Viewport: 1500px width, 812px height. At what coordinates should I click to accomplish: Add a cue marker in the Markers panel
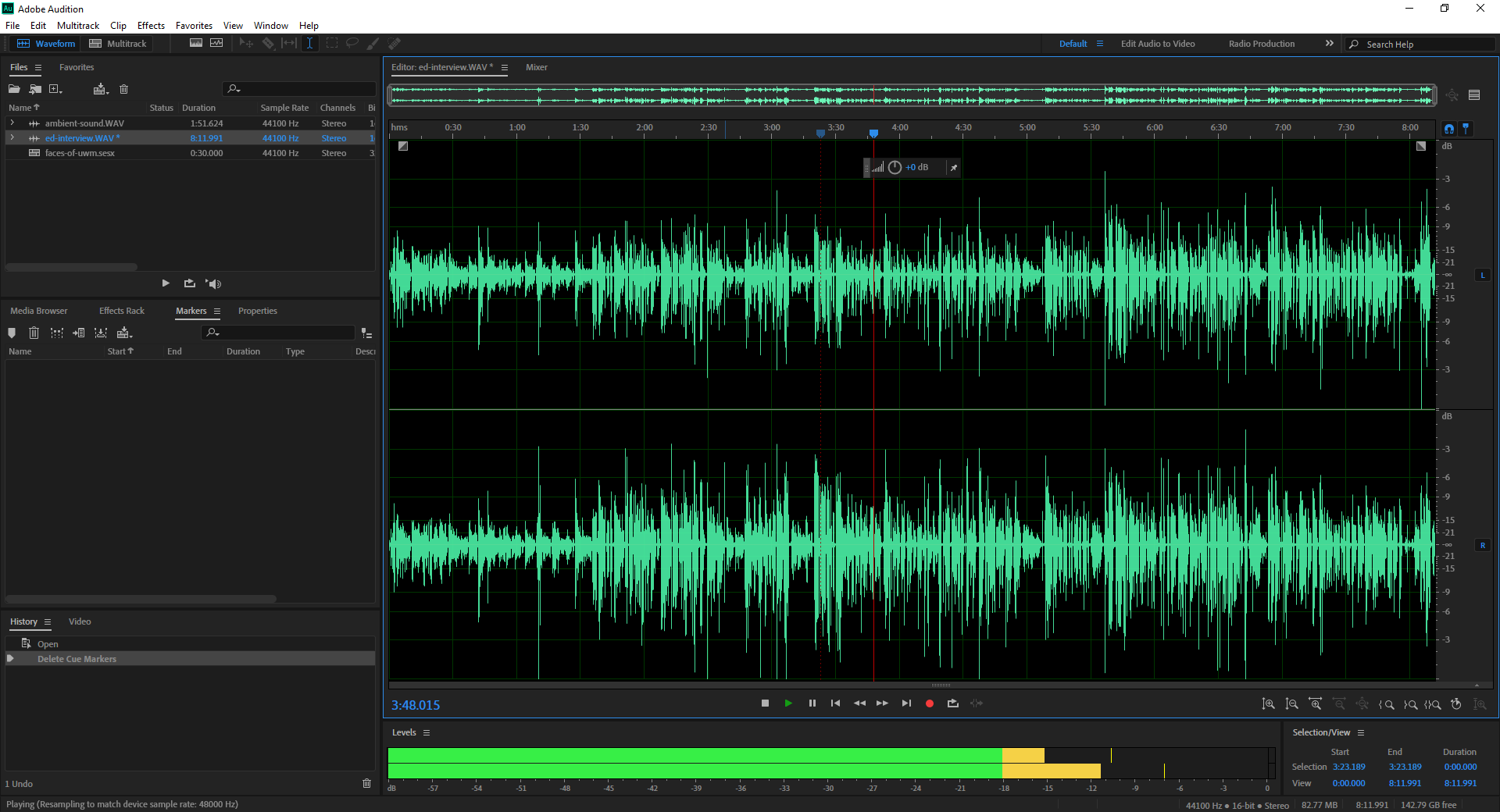click(x=12, y=333)
